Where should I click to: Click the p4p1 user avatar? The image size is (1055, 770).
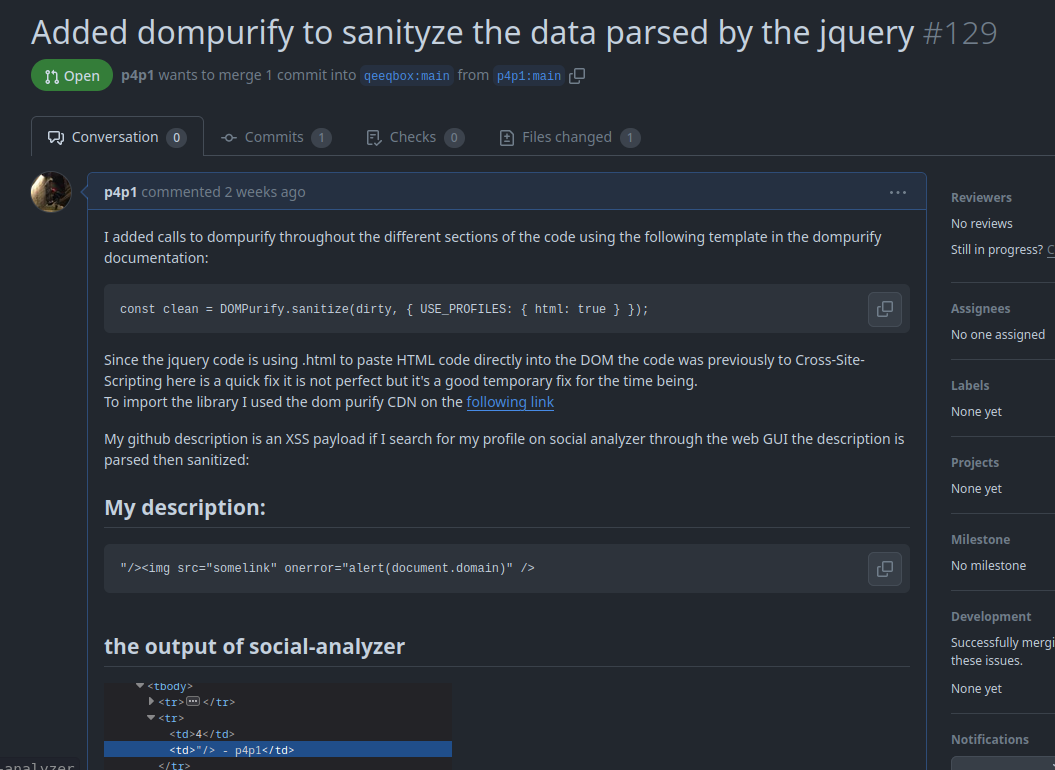coord(51,192)
